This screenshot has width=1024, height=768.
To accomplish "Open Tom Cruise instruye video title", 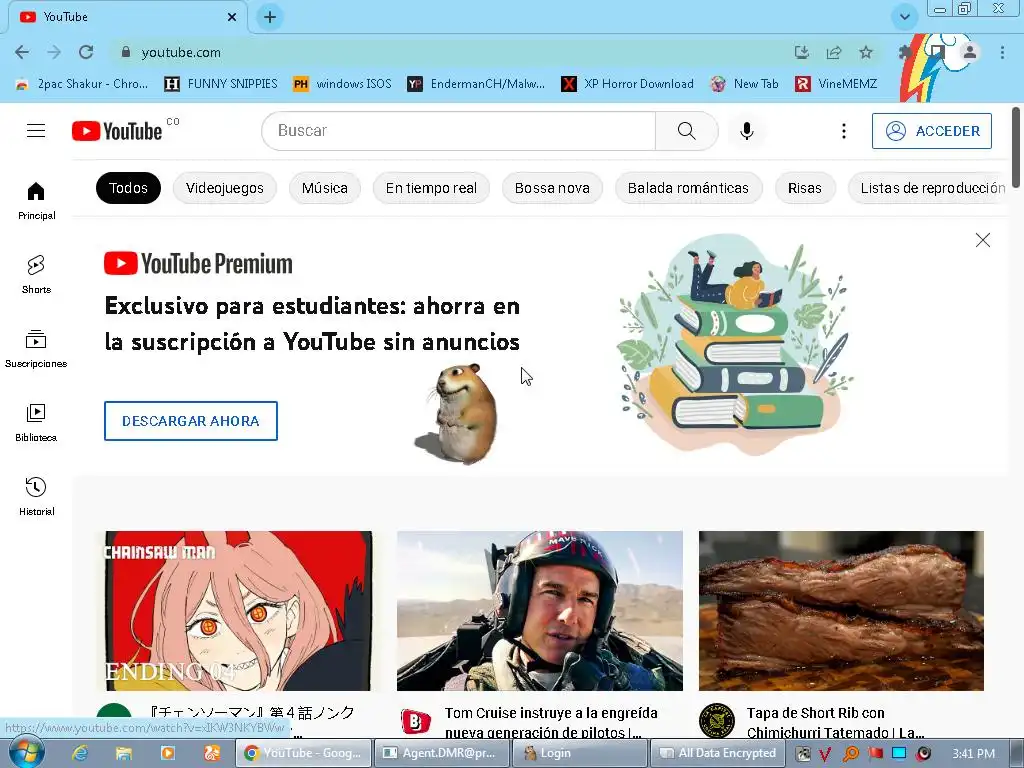I will click(x=551, y=722).
